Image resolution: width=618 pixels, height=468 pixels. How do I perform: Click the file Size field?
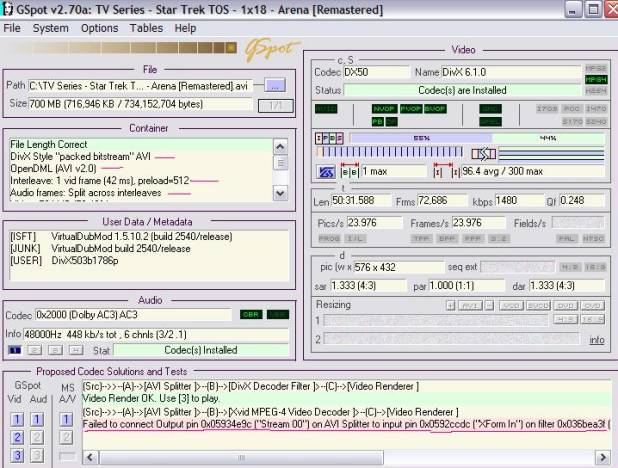[140, 104]
